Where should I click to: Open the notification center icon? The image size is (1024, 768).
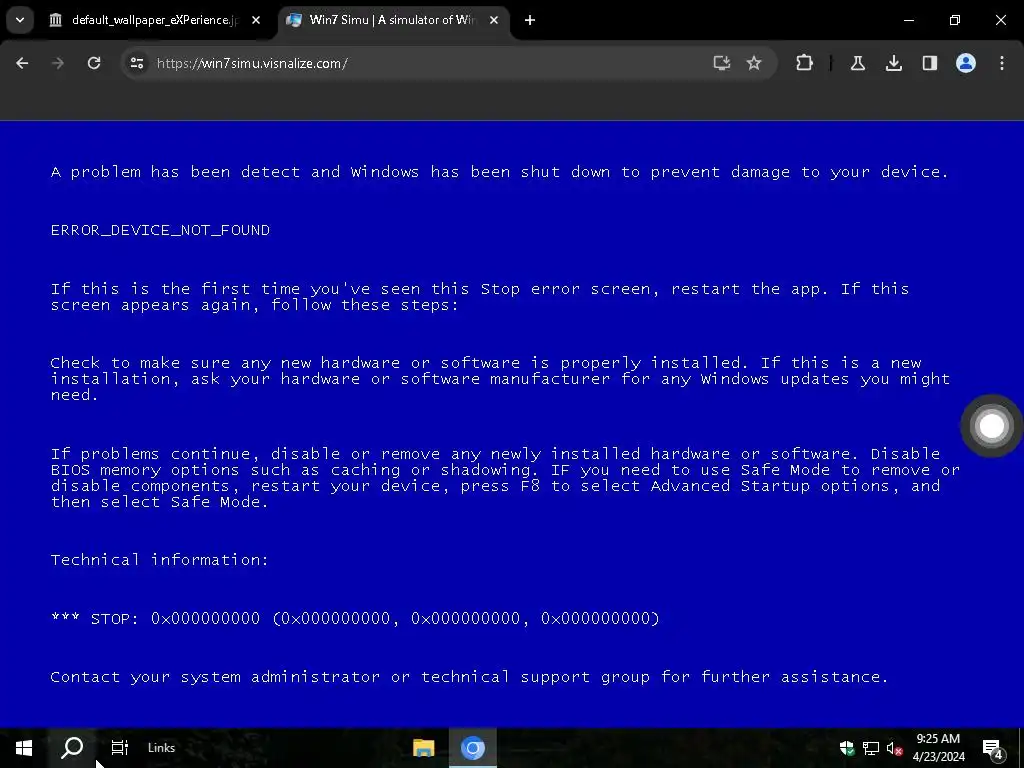993,748
